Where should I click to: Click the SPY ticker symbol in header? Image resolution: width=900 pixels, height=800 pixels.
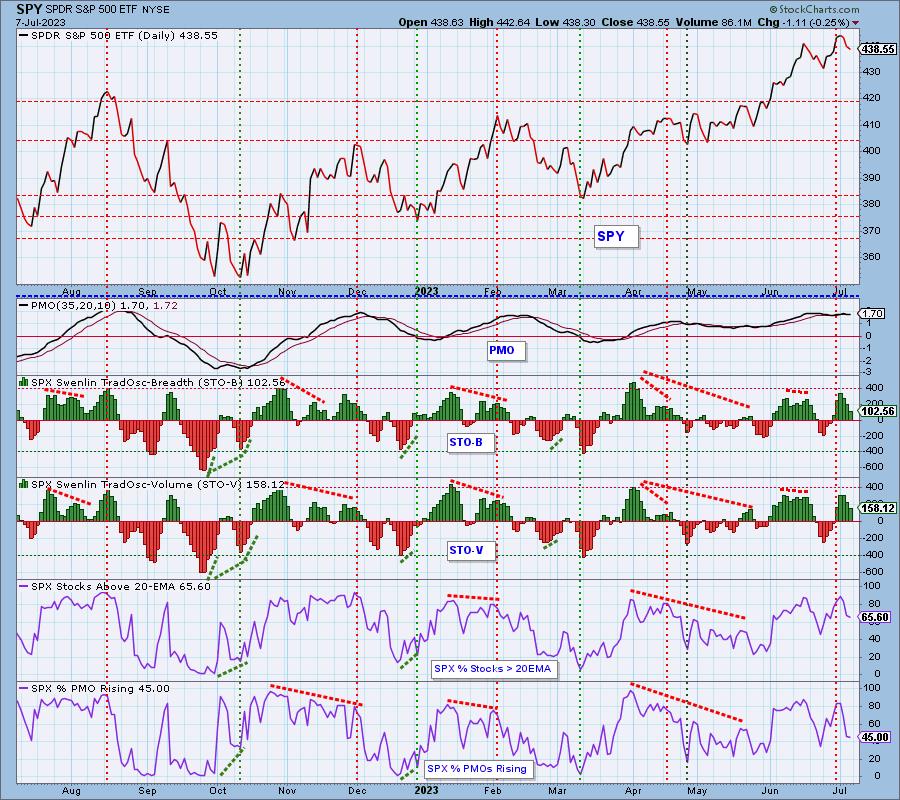click(x=29, y=10)
